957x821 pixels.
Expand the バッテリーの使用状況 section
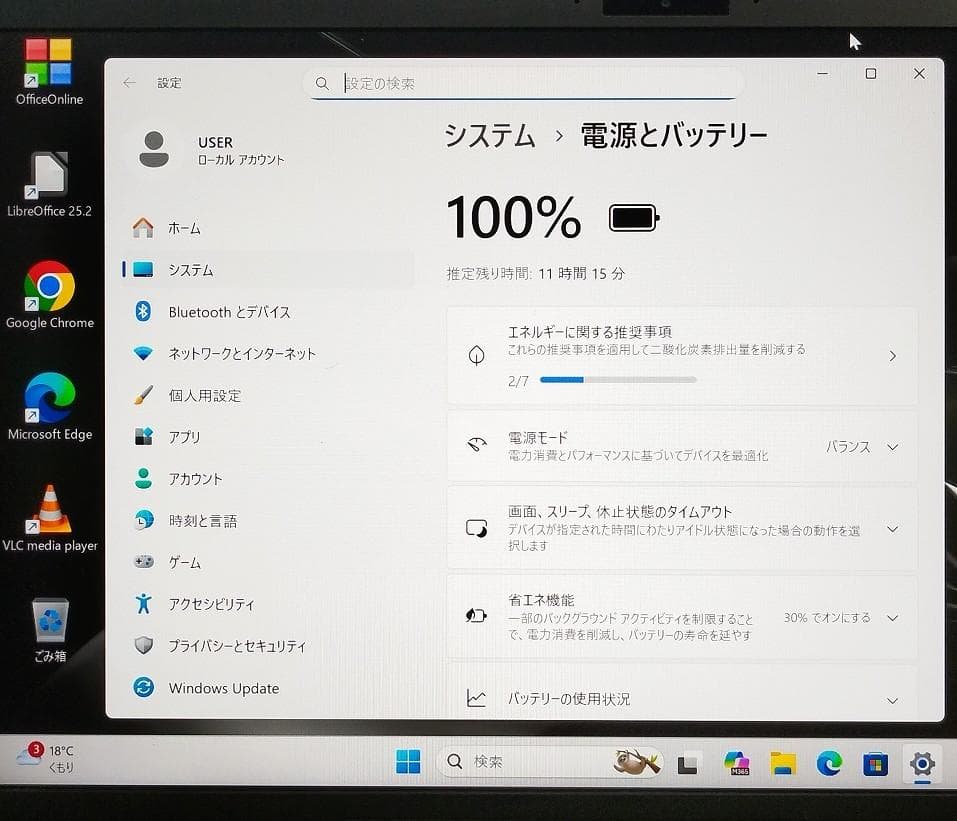click(891, 699)
